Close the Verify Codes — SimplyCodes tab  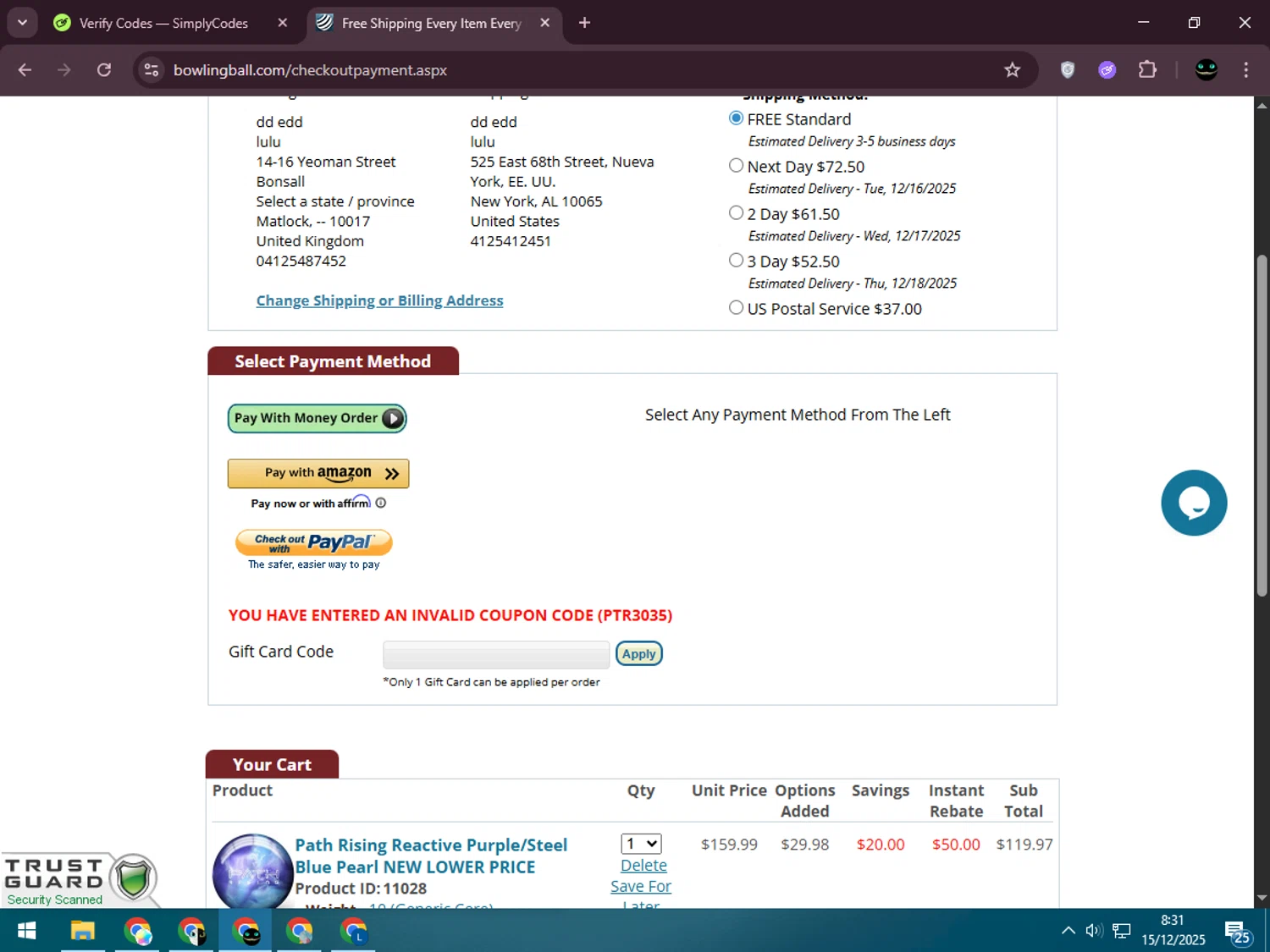click(283, 23)
